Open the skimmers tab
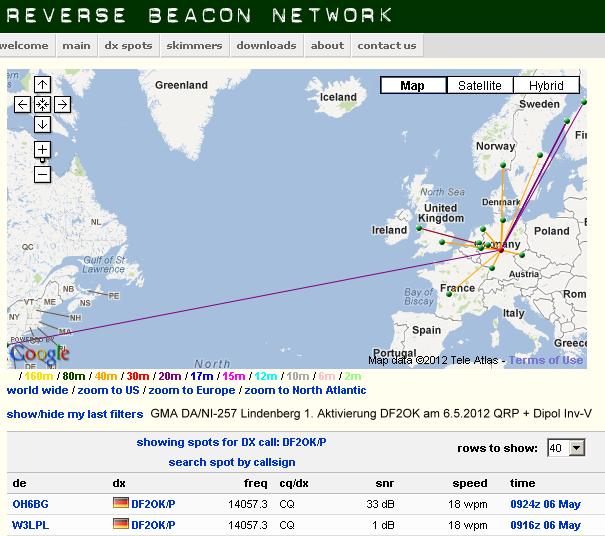The width and height of the screenshot is (605, 536). point(194,46)
